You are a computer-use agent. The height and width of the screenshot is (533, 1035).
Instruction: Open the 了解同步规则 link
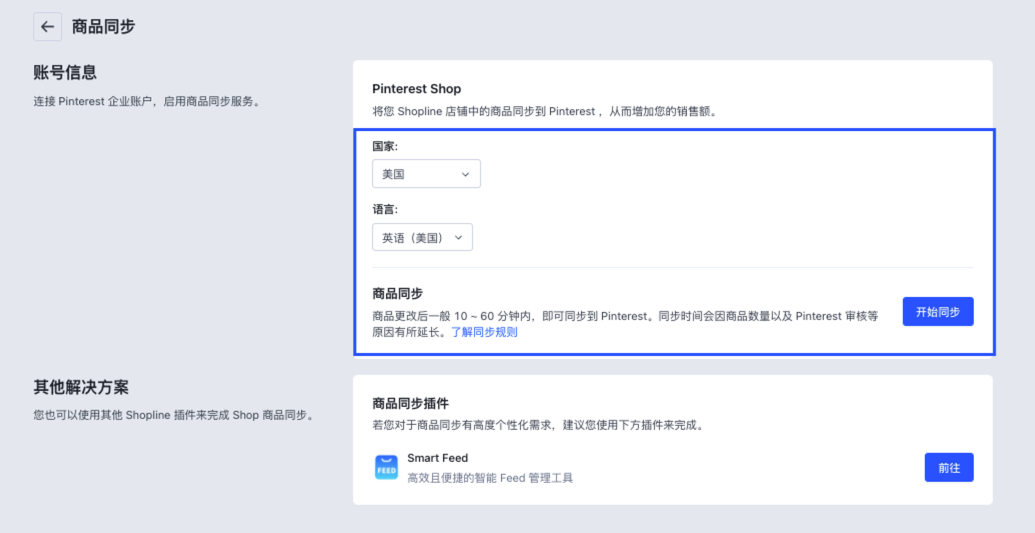[484, 332]
